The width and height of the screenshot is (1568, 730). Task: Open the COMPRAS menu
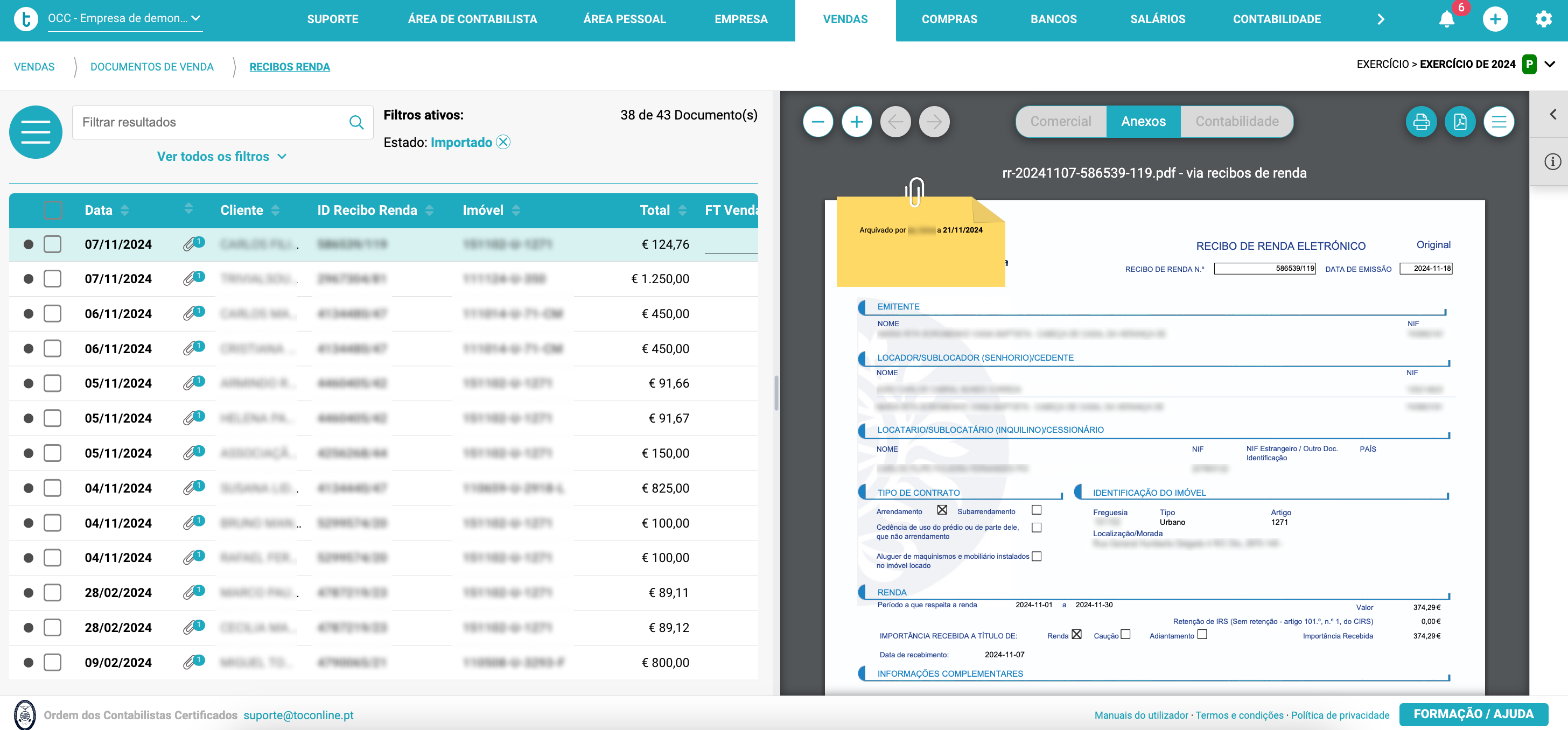coord(949,19)
